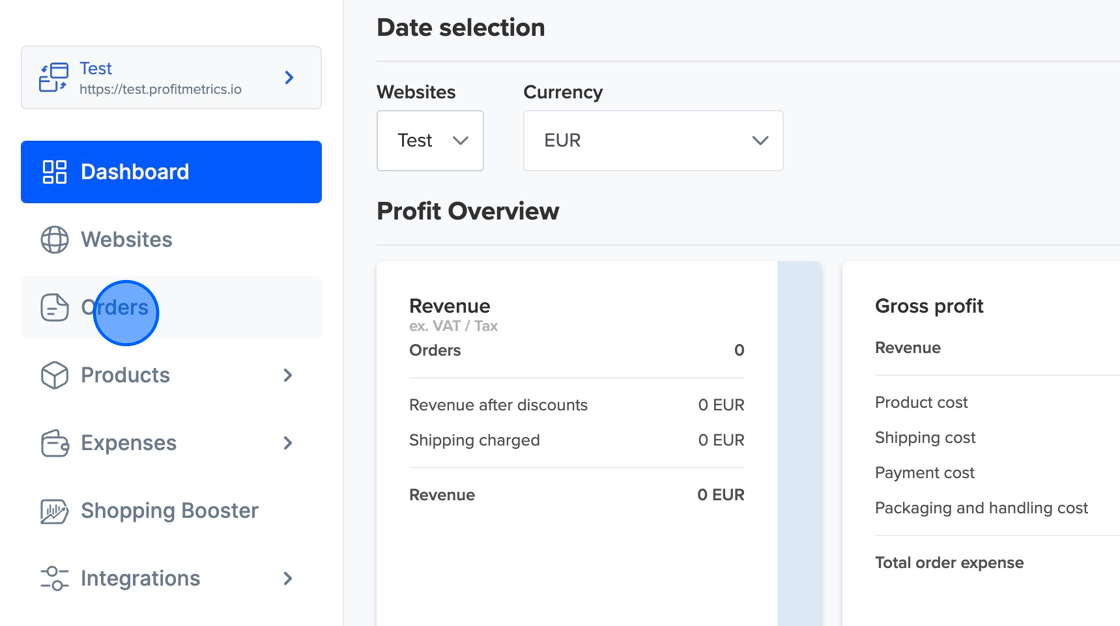Open the Websites dropdown showing Test
The width and height of the screenshot is (1120, 626).
pyautogui.click(x=430, y=140)
